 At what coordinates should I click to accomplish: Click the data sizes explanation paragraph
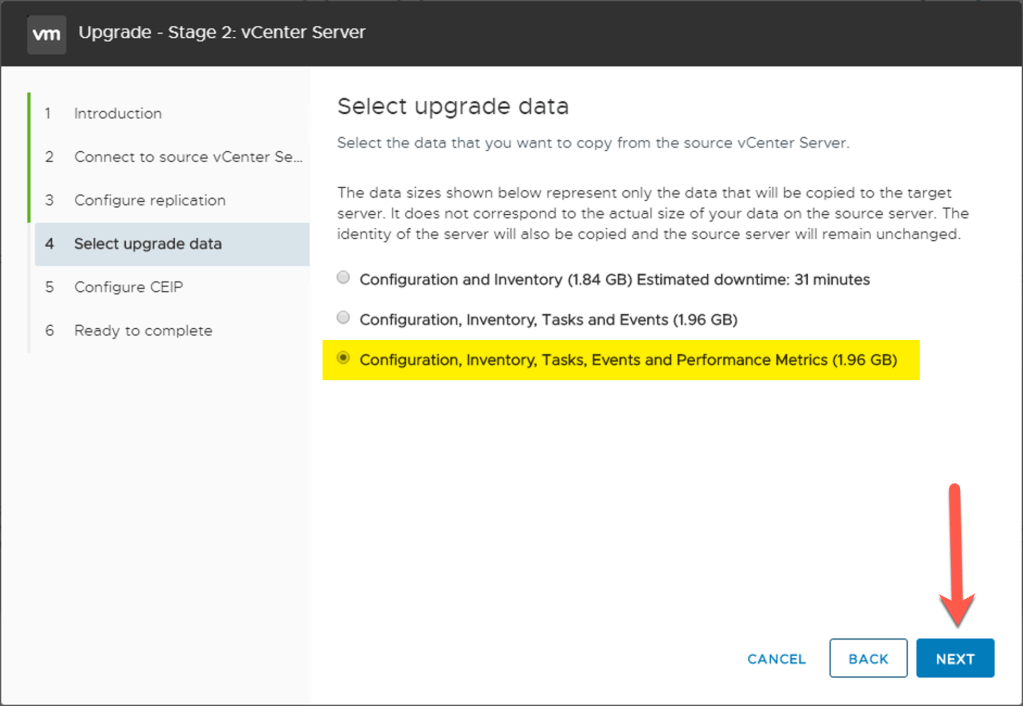click(x=652, y=214)
